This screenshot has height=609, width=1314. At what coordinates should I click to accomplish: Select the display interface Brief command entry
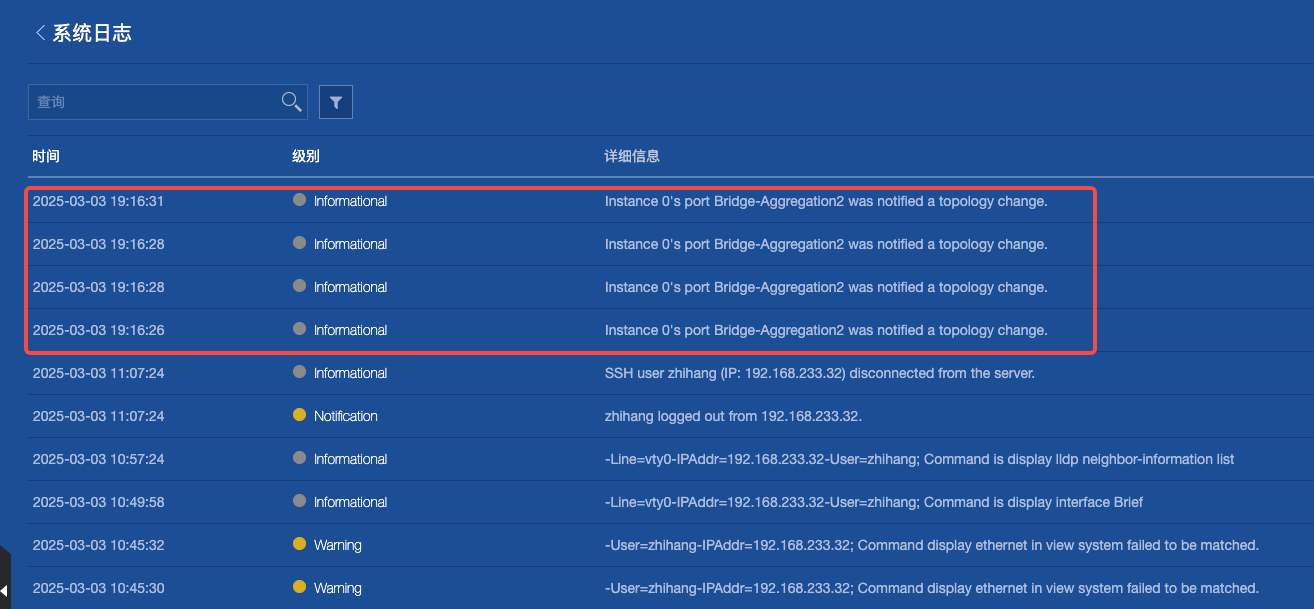pos(873,502)
